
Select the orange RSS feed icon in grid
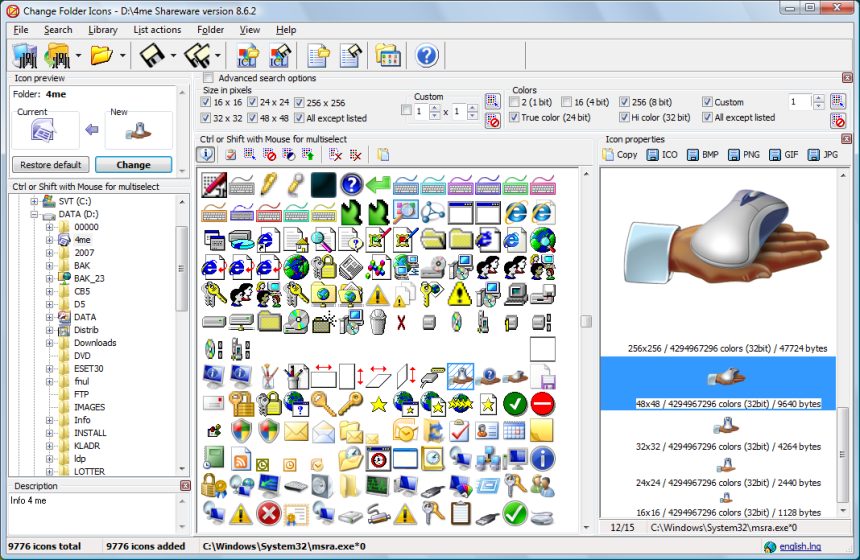[x=241, y=460]
